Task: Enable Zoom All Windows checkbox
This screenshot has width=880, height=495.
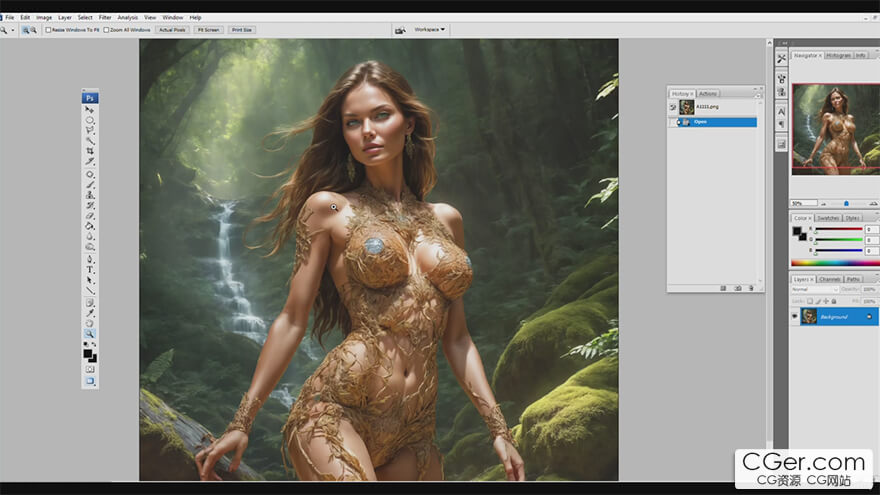Action: tap(106, 30)
